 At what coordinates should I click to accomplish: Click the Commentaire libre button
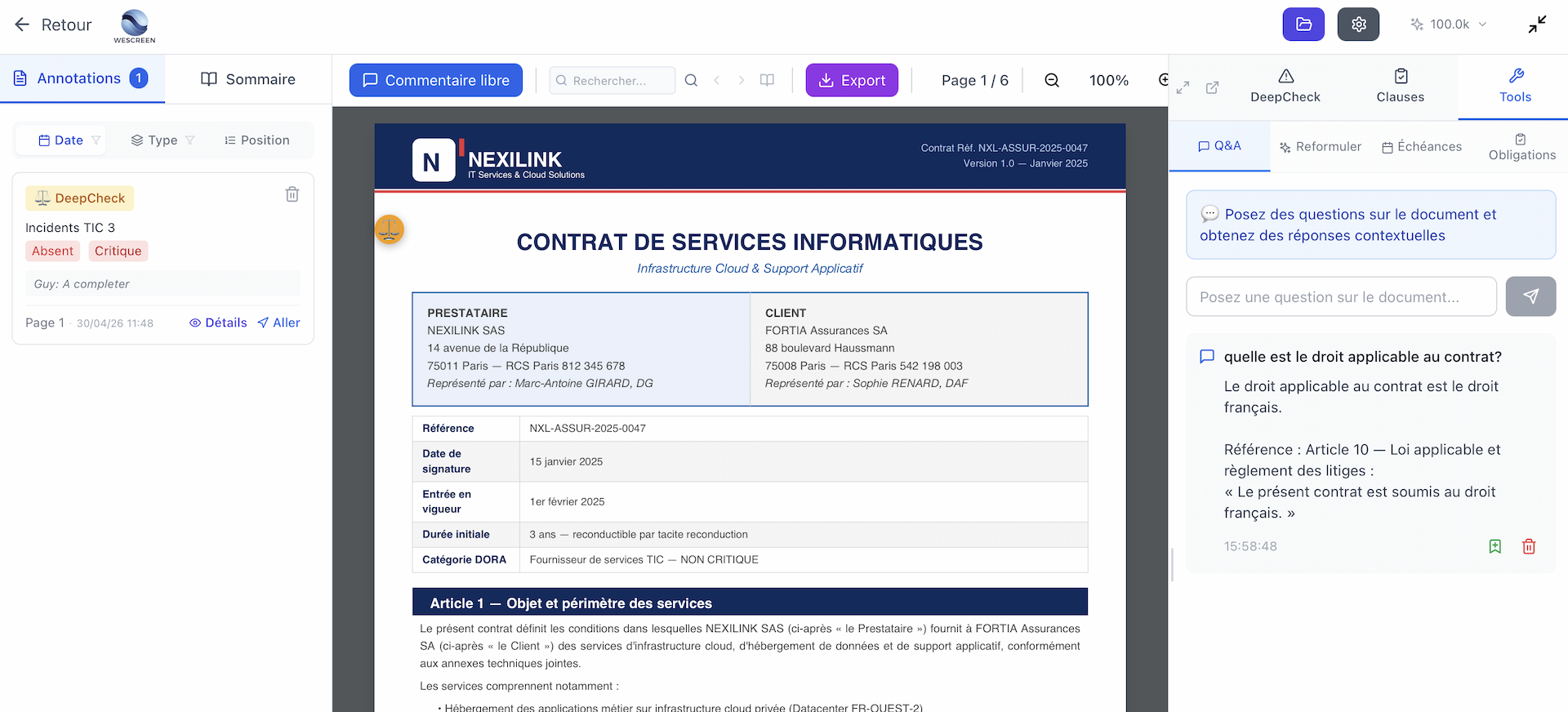[x=436, y=80]
